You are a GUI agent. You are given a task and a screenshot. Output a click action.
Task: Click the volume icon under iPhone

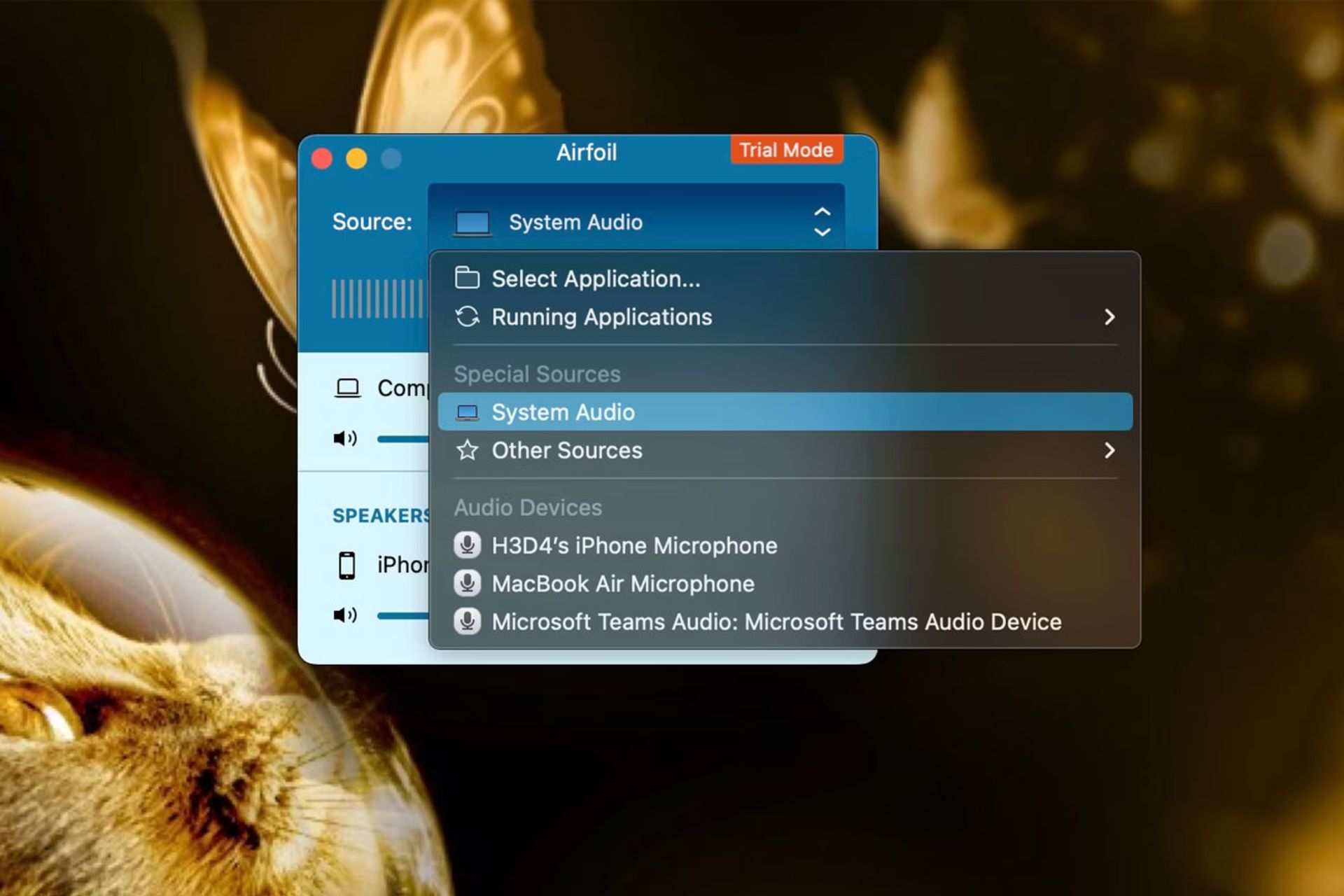tap(345, 615)
